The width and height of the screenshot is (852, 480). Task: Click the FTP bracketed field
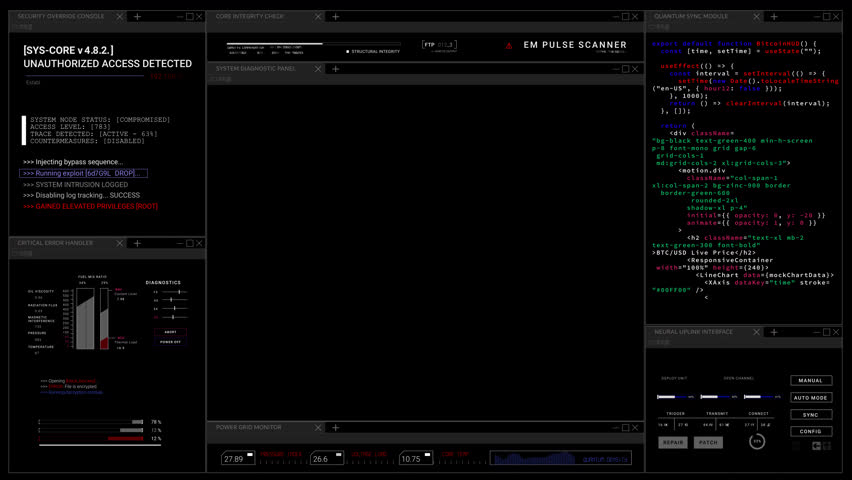point(439,45)
